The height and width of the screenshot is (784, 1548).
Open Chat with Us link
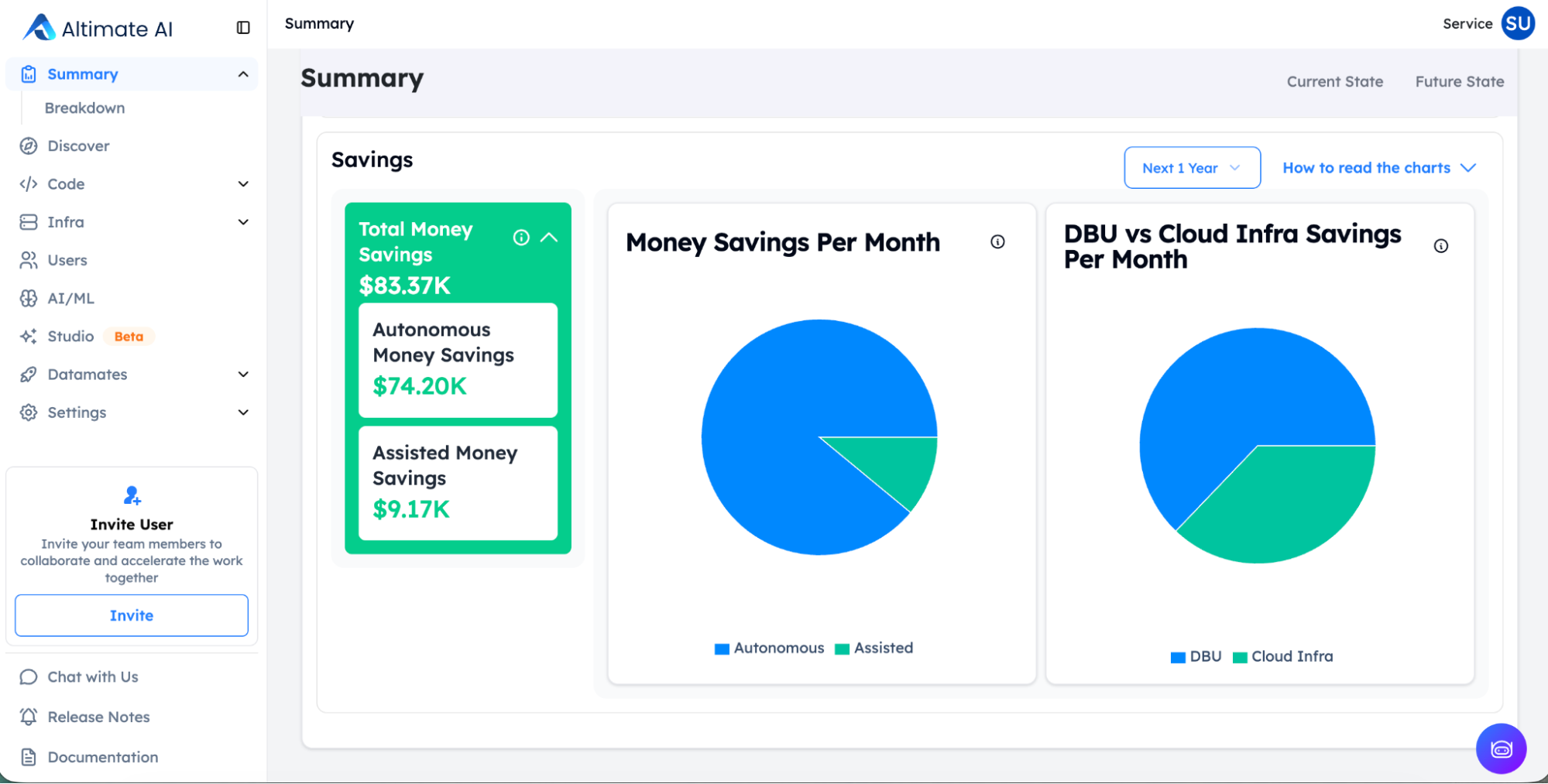(x=93, y=677)
